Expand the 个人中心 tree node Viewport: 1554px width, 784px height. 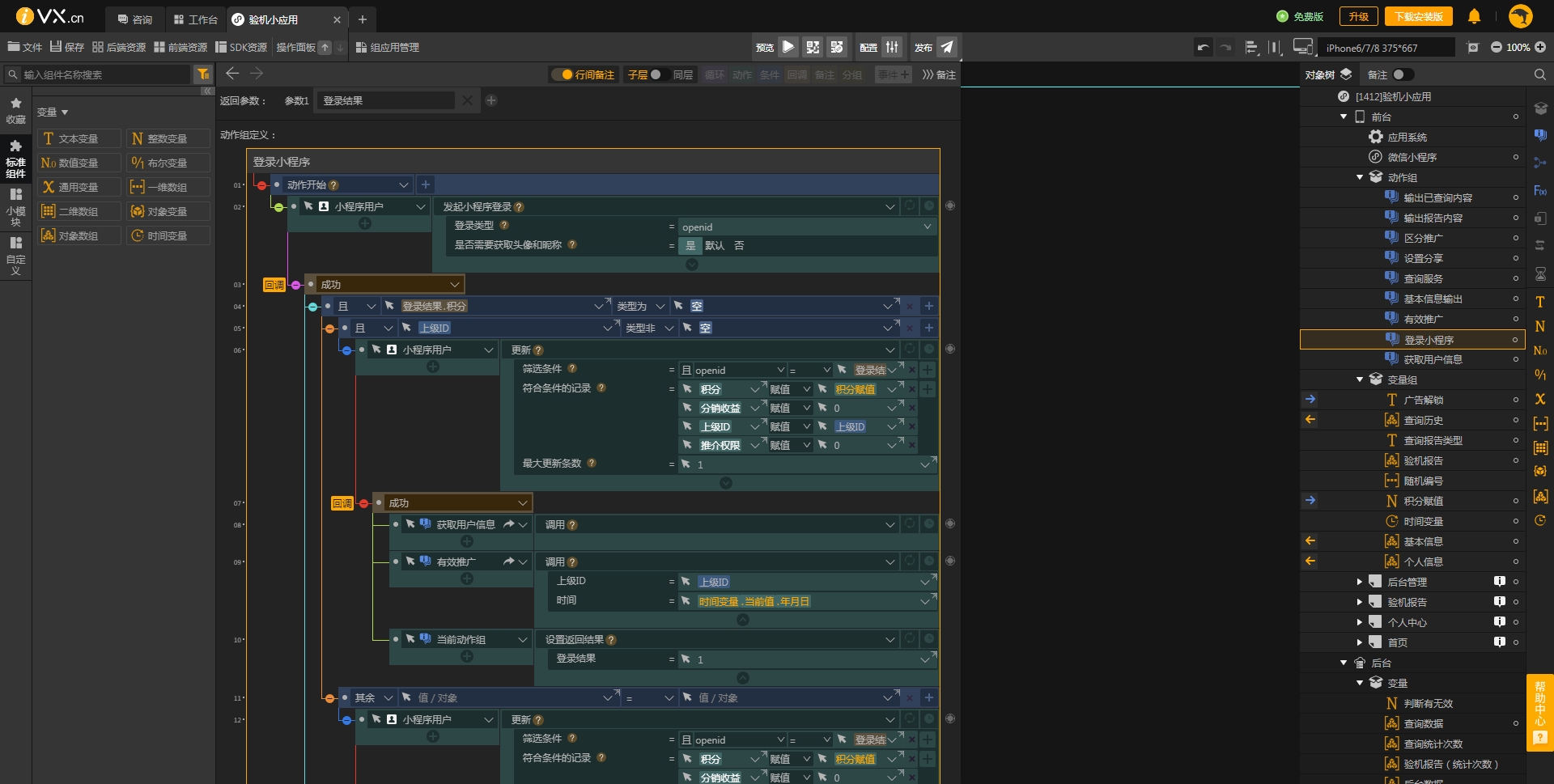(1360, 622)
